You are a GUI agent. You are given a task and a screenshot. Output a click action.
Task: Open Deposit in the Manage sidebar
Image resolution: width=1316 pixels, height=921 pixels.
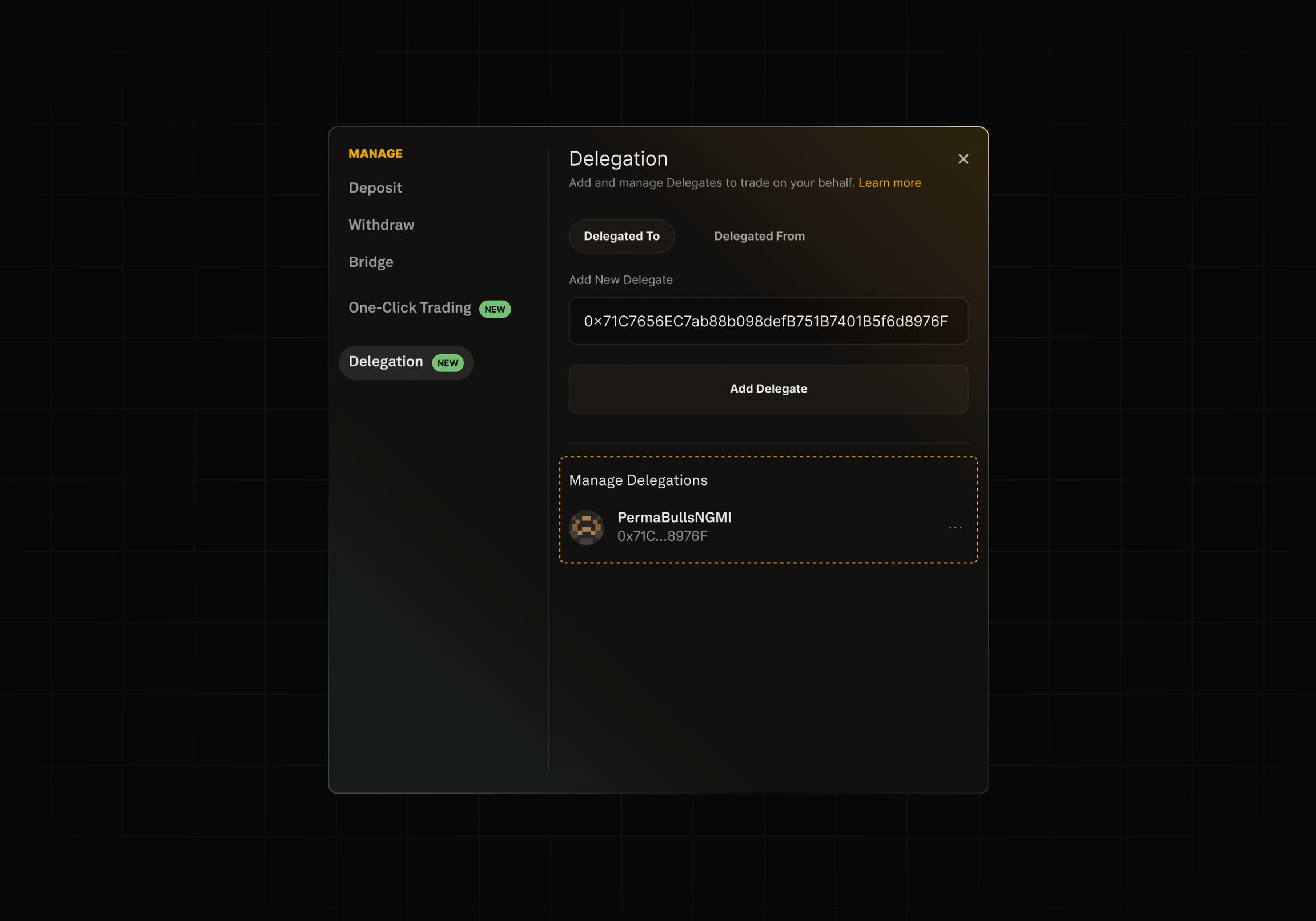pyautogui.click(x=375, y=188)
